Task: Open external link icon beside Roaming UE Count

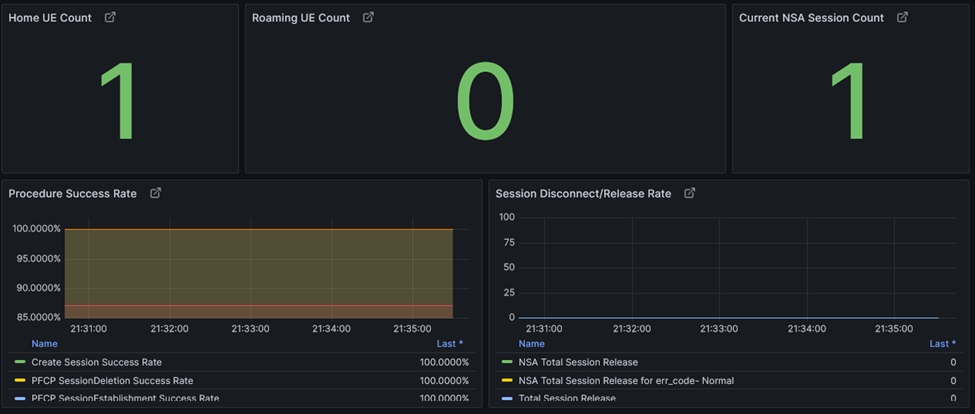Action: tap(368, 18)
